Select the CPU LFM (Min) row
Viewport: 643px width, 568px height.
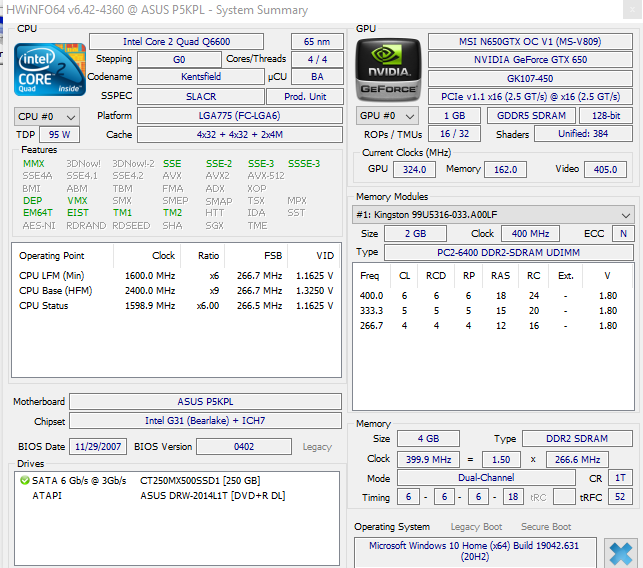(176, 276)
